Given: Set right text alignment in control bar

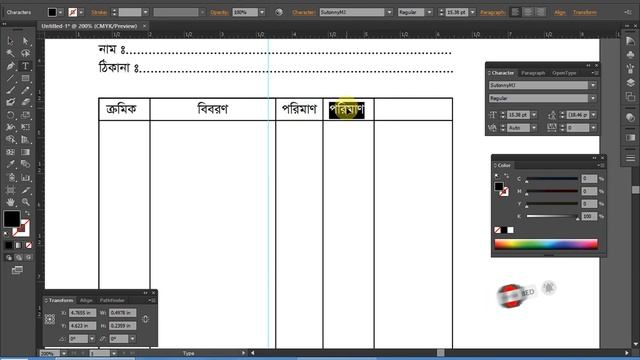Looking at the screenshot, I should [541, 12].
